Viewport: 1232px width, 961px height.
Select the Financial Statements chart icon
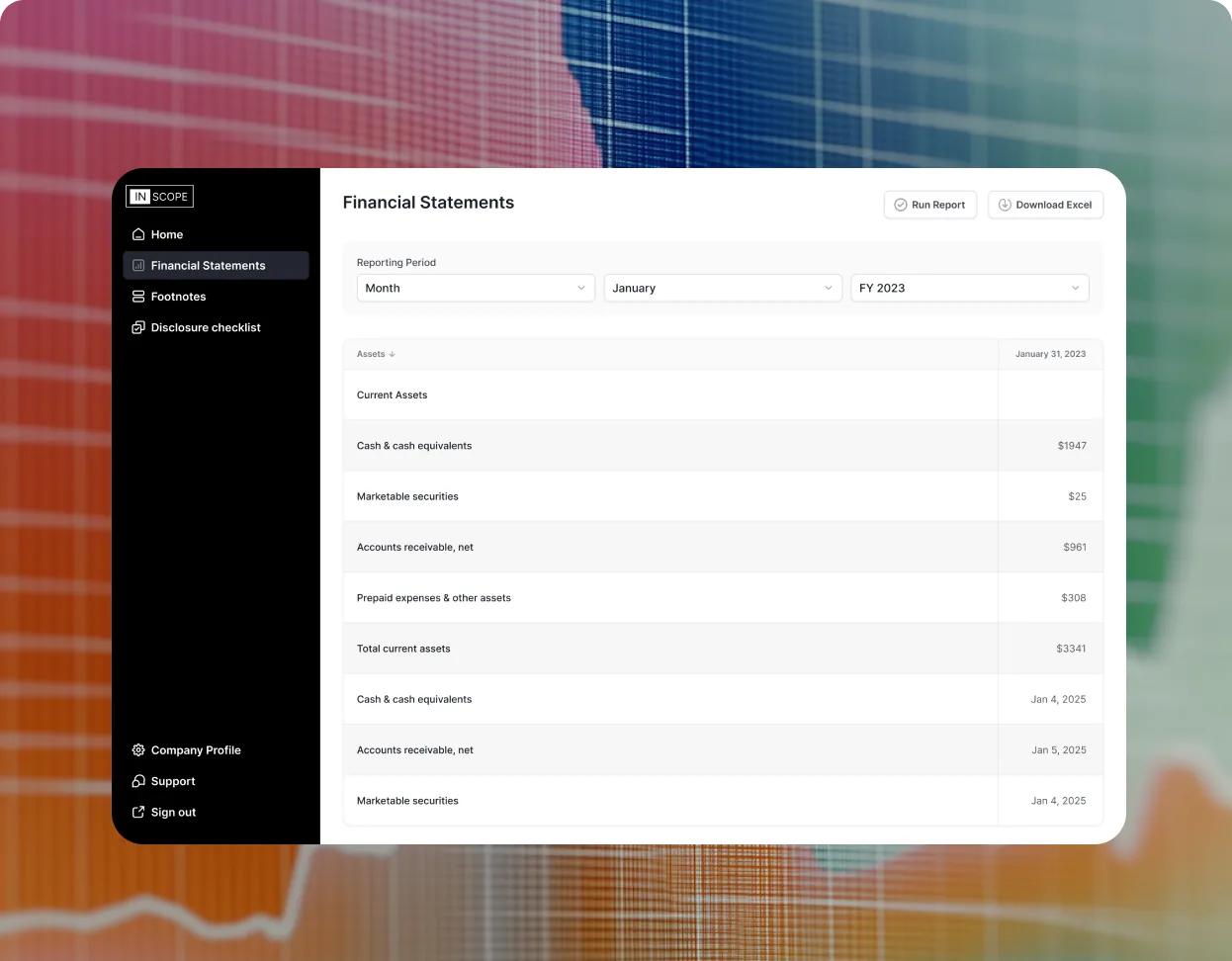coord(138,265)
